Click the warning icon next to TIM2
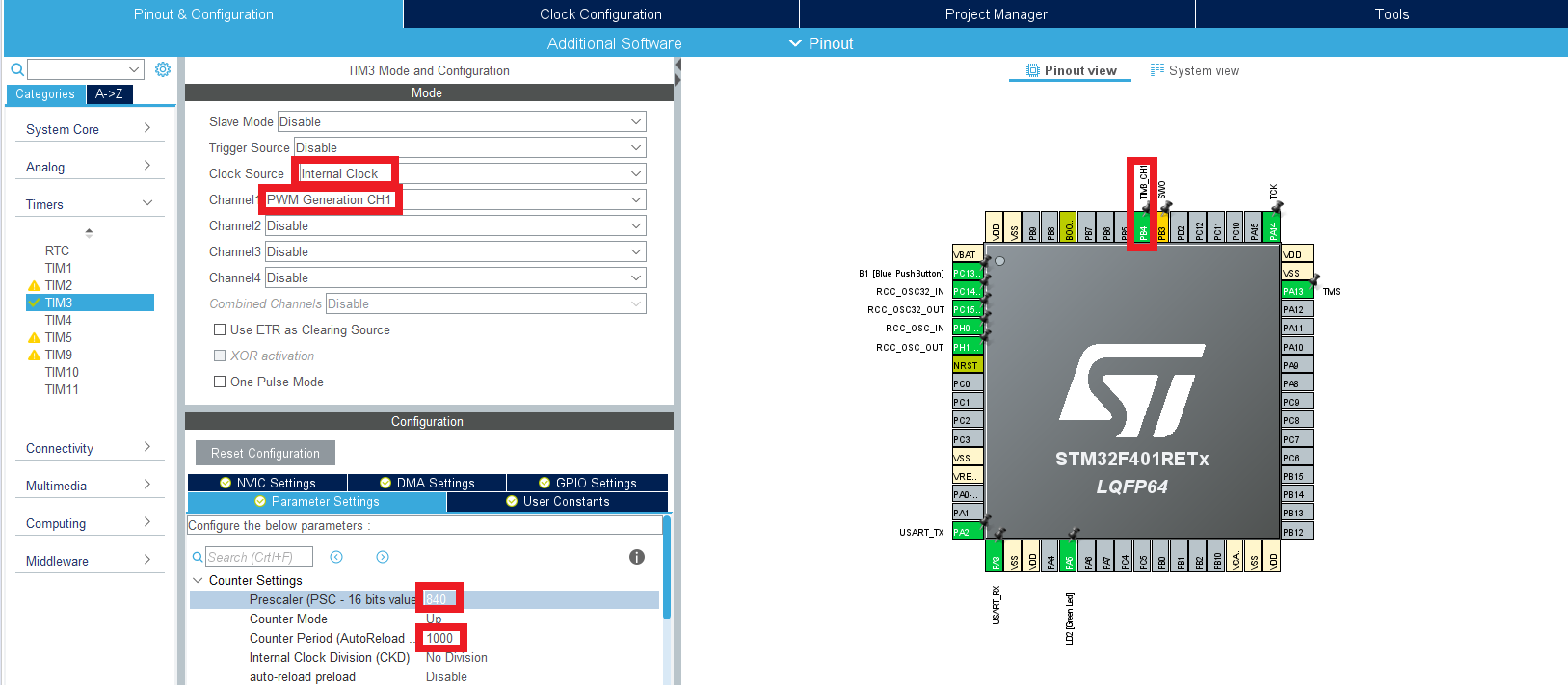The height and width of the screenshot is (685, 1568). click(x=35, y=285)
